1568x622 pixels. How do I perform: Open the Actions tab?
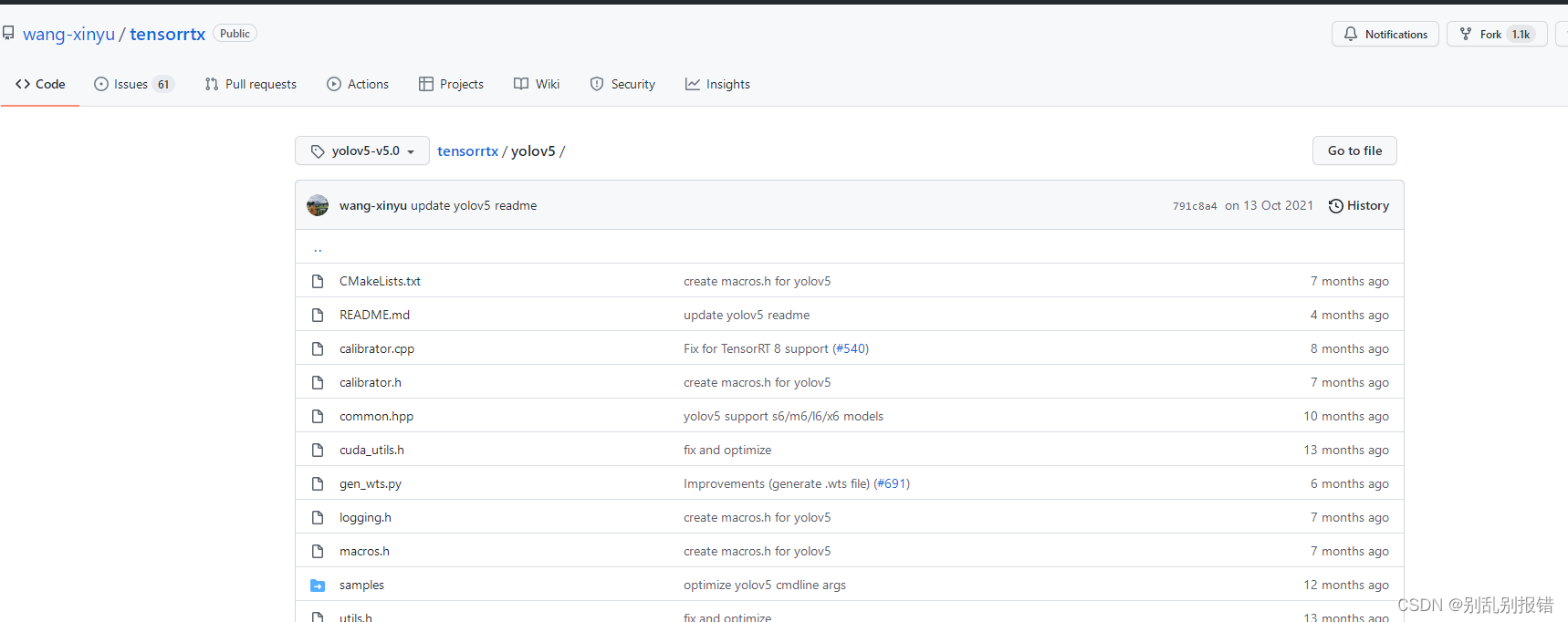point(358,84)
